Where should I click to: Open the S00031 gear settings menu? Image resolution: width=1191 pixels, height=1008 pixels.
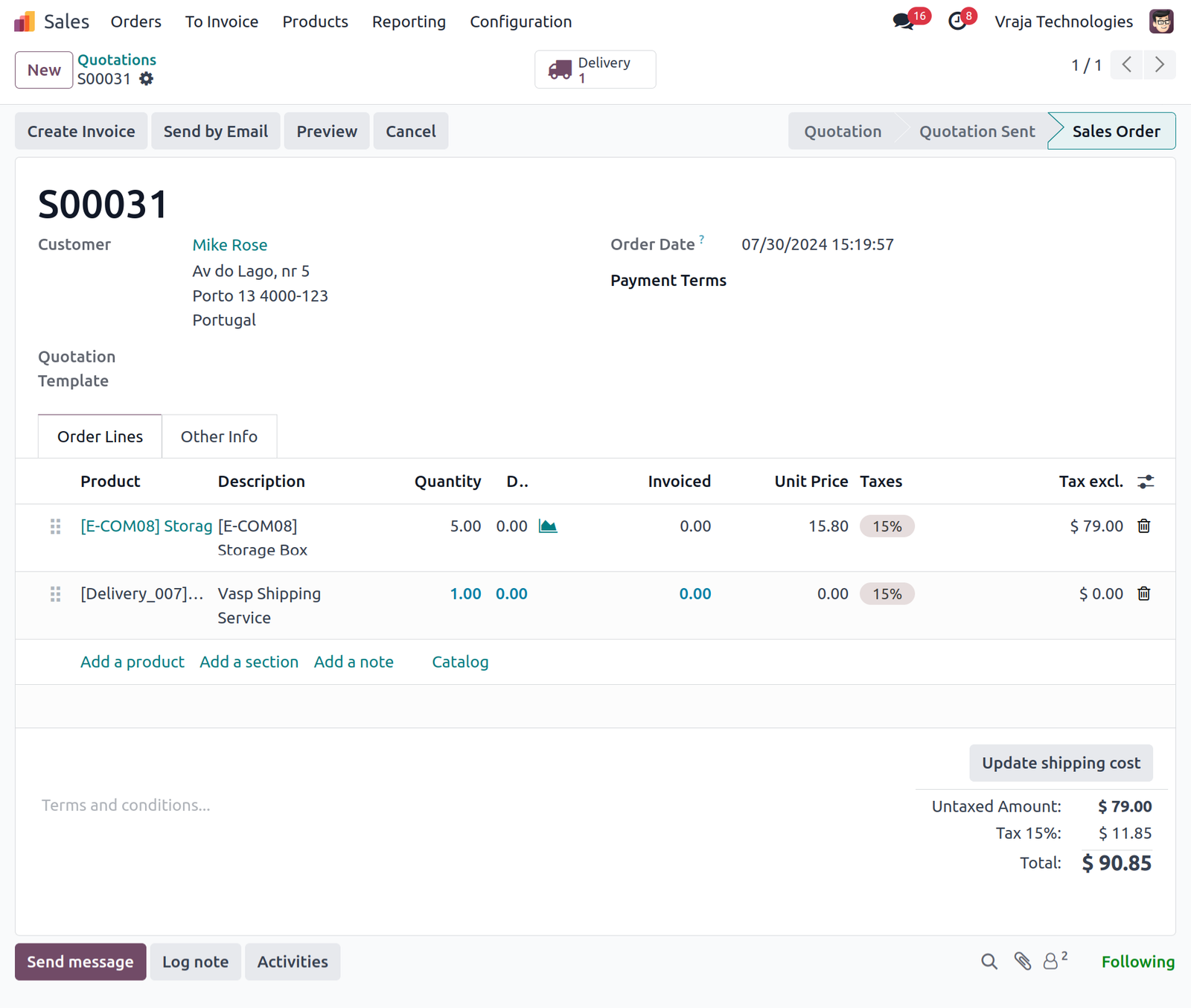[x=147, y=79]
